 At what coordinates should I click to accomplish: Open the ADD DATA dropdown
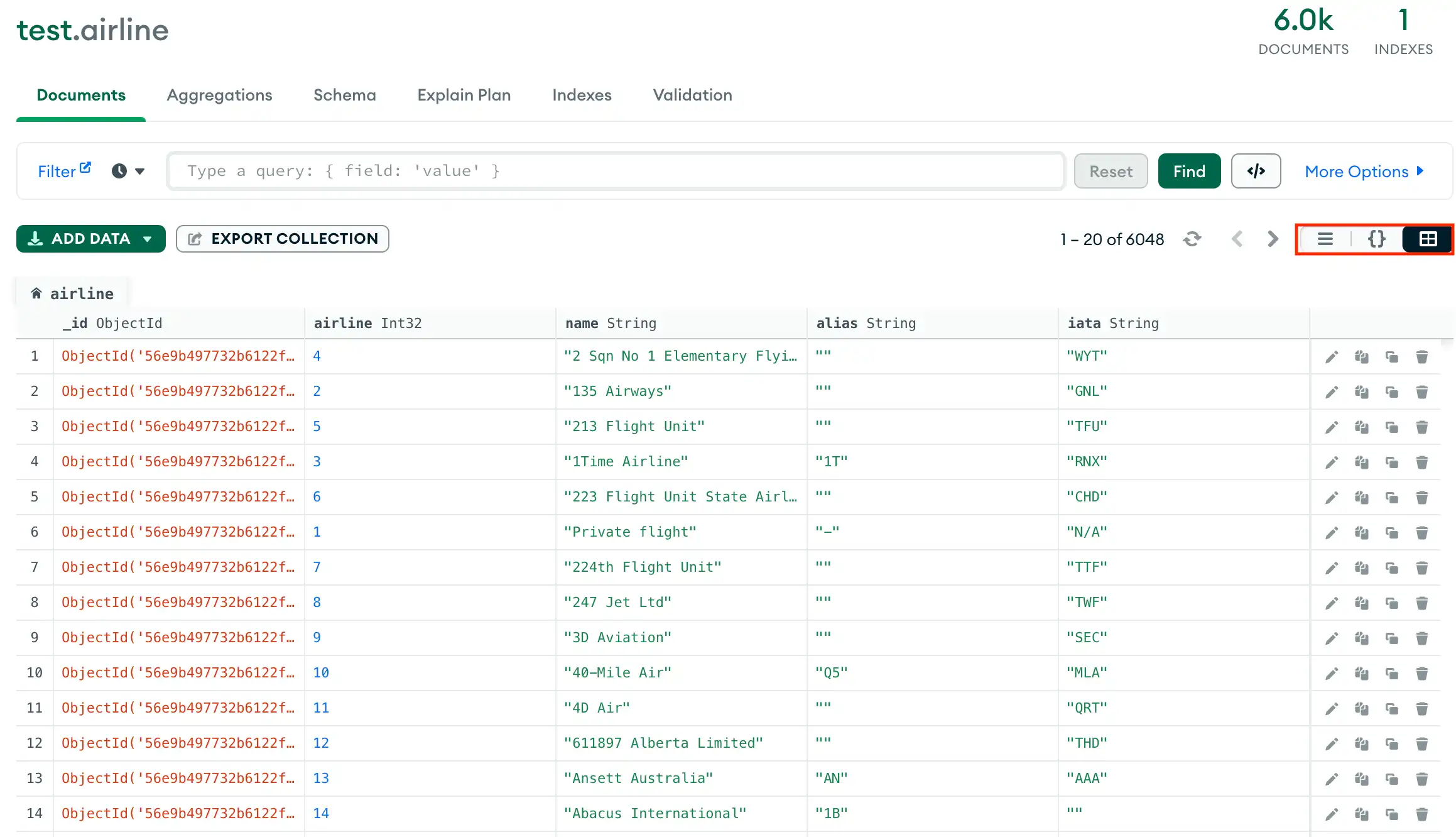[91, 239]
